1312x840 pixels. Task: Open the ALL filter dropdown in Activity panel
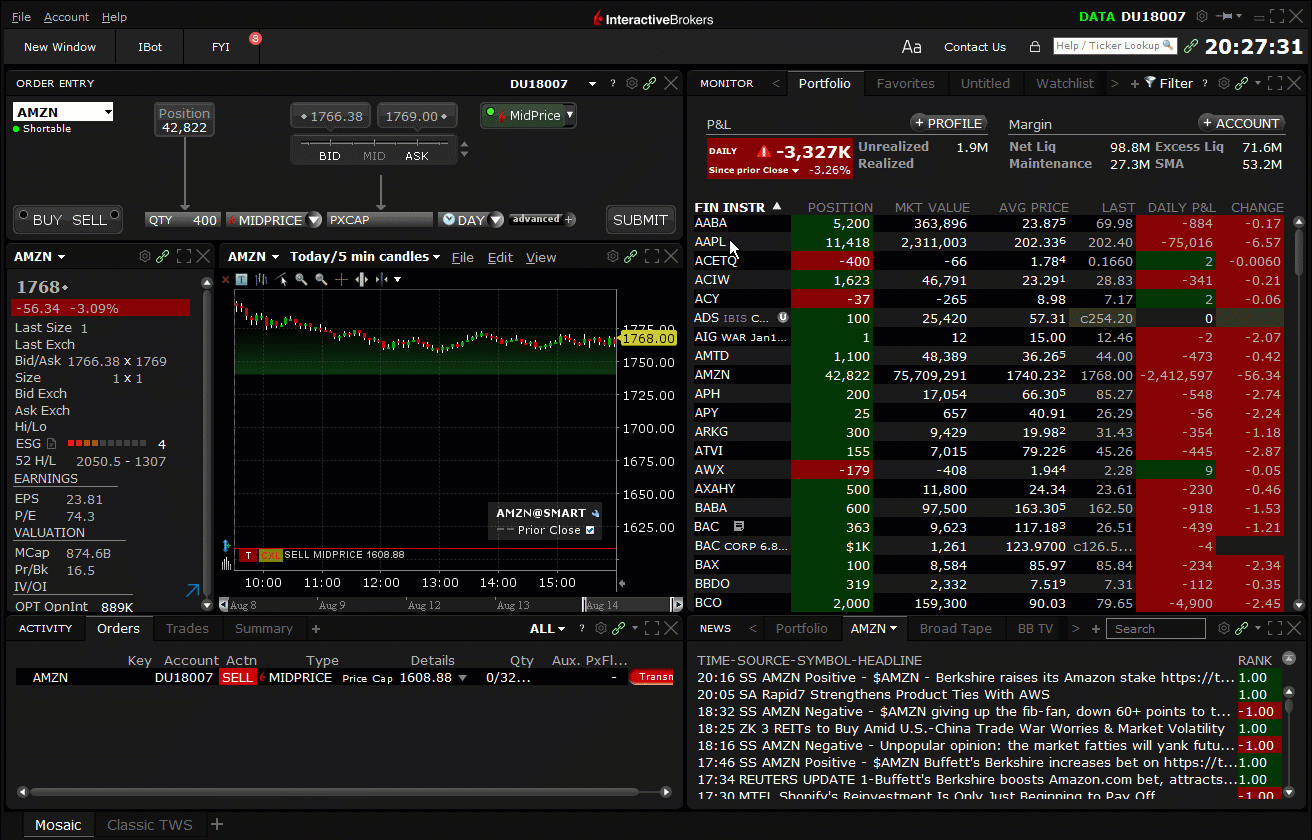(x=548, y=629)
